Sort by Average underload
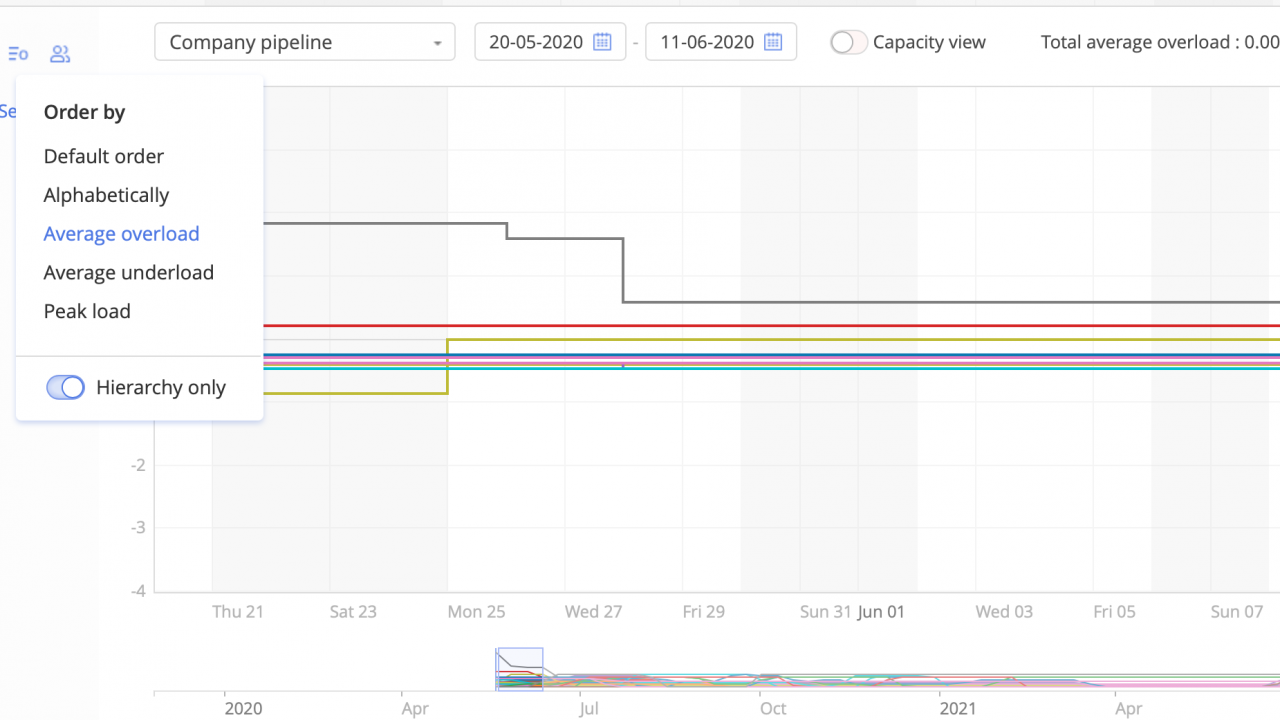 (x=128, y=272)
